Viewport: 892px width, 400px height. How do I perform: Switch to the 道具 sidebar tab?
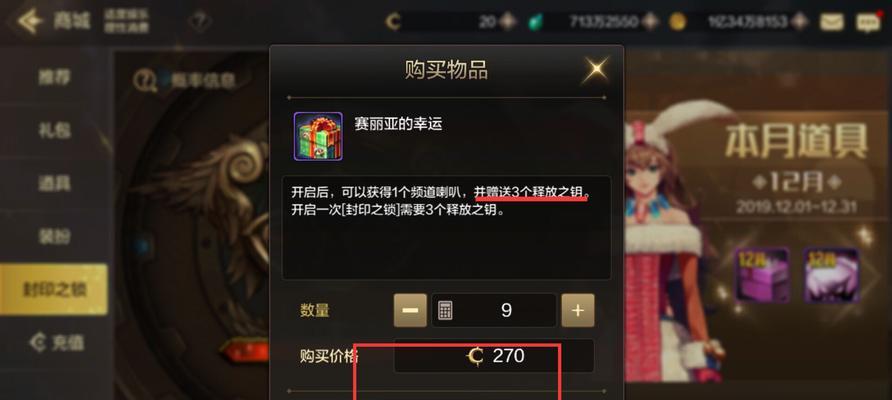click(54, 183)
